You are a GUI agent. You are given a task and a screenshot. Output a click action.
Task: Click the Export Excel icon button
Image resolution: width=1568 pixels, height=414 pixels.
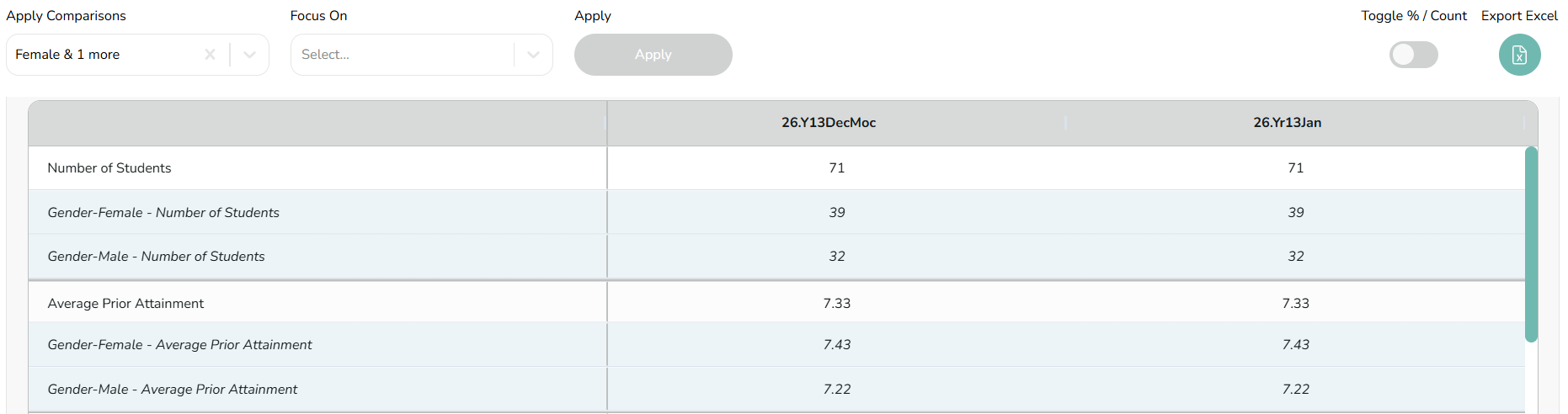pyautogui.click(x=1519, y=55)
